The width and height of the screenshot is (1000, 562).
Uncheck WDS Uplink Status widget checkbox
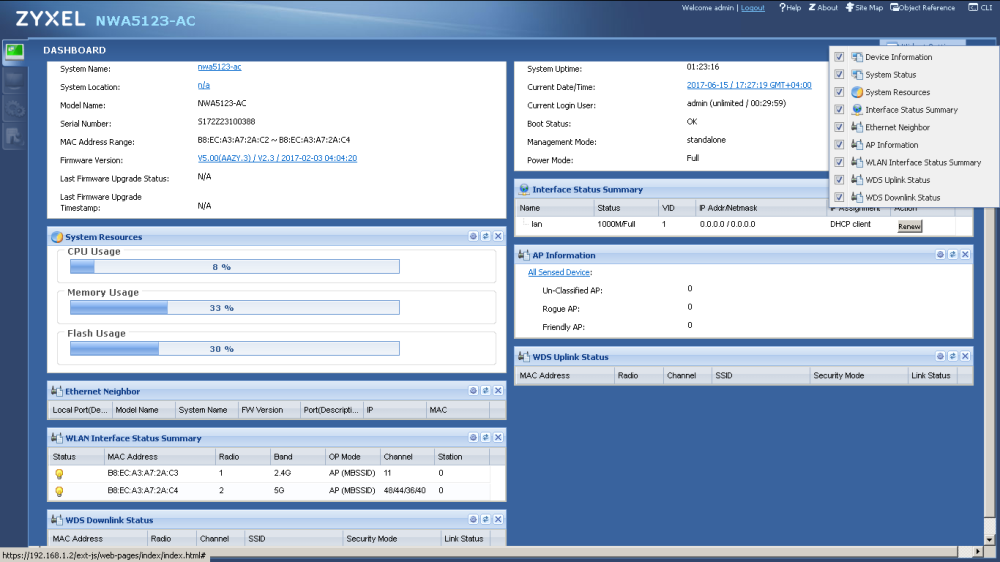click(839, 180)
